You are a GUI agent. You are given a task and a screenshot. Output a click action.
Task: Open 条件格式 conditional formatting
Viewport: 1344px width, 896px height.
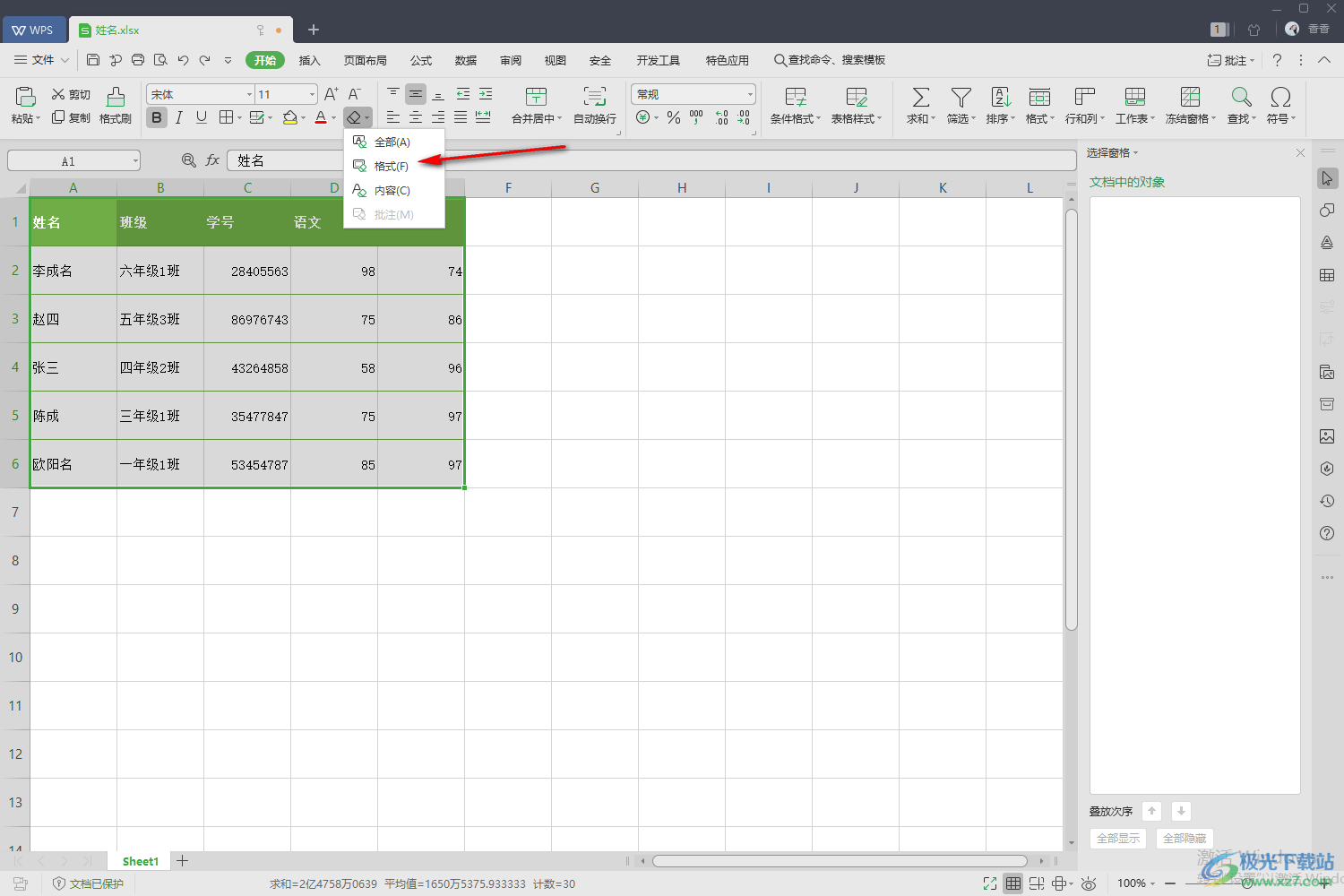[x=796, y=106]
